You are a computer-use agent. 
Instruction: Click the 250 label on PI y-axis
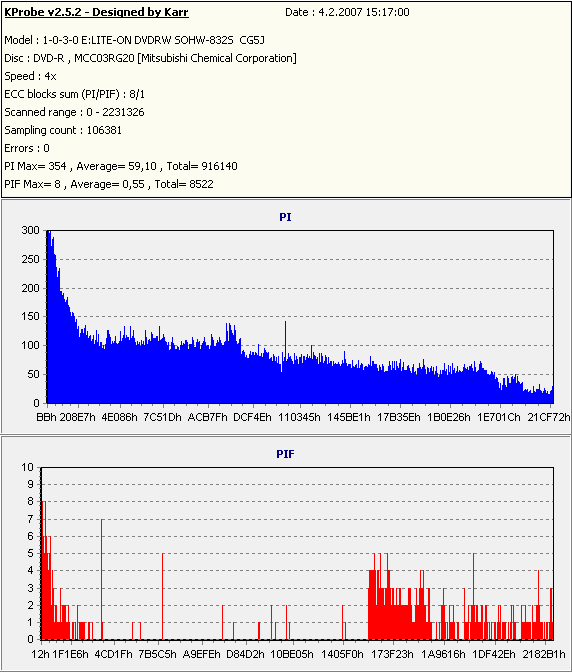coord(30,259)
